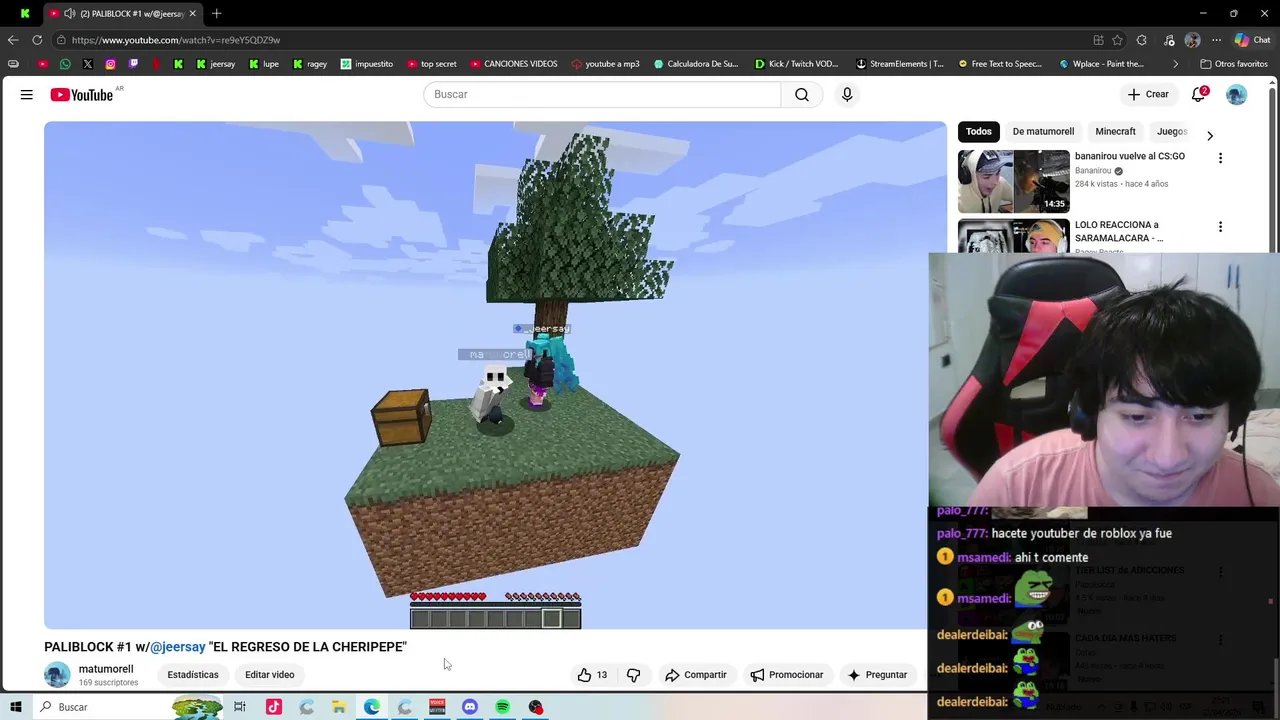Expand hidden bookmarks with the chevron
The width and height of the screenshot is (1280, 720).
(x=1175, y=64)
